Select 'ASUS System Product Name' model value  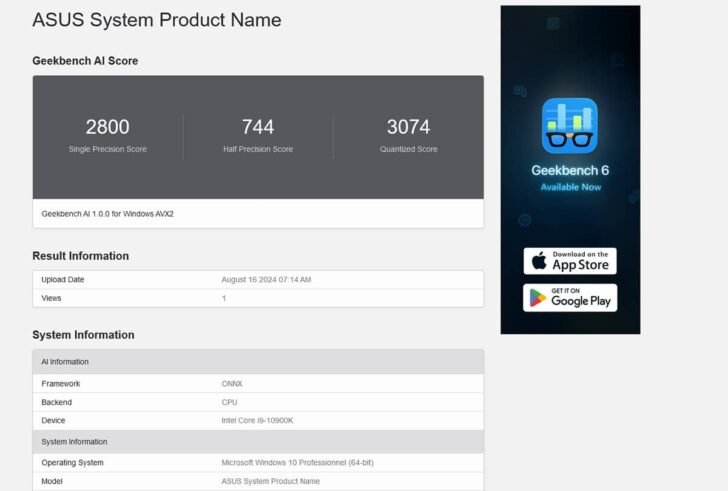[270, 481]
